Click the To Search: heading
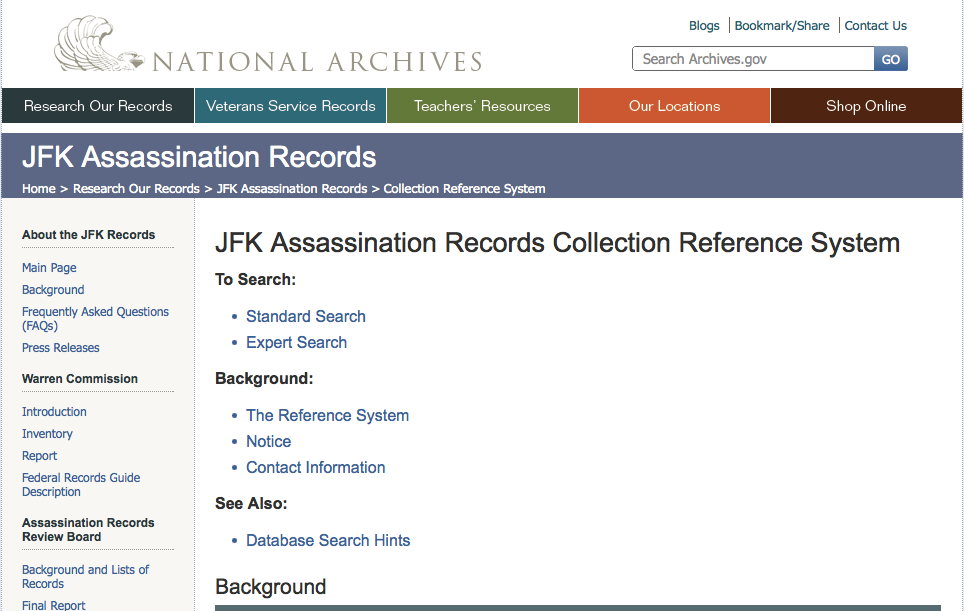This screenshot has width=964, height=611. (255, 280)
